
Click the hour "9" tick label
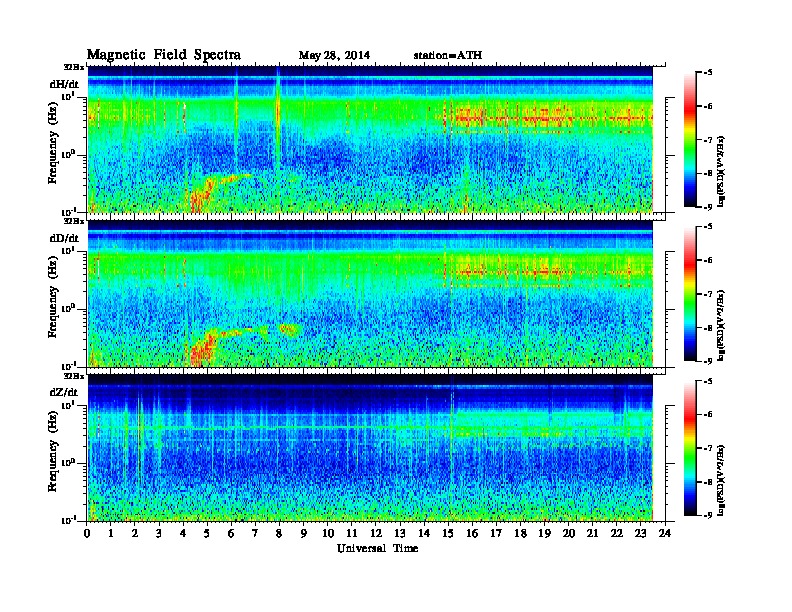coord(304,534)
